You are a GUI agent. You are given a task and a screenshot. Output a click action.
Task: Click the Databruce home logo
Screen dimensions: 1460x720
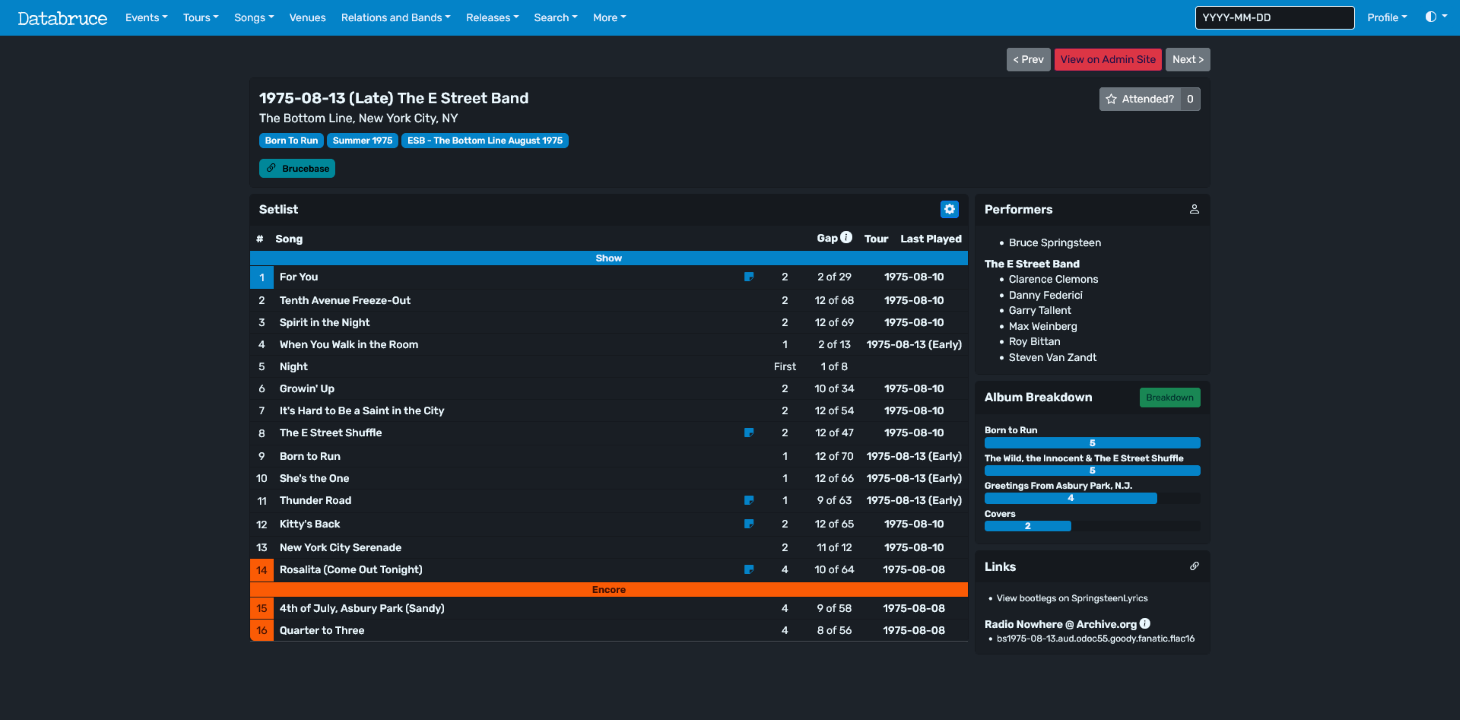(62, 17)
